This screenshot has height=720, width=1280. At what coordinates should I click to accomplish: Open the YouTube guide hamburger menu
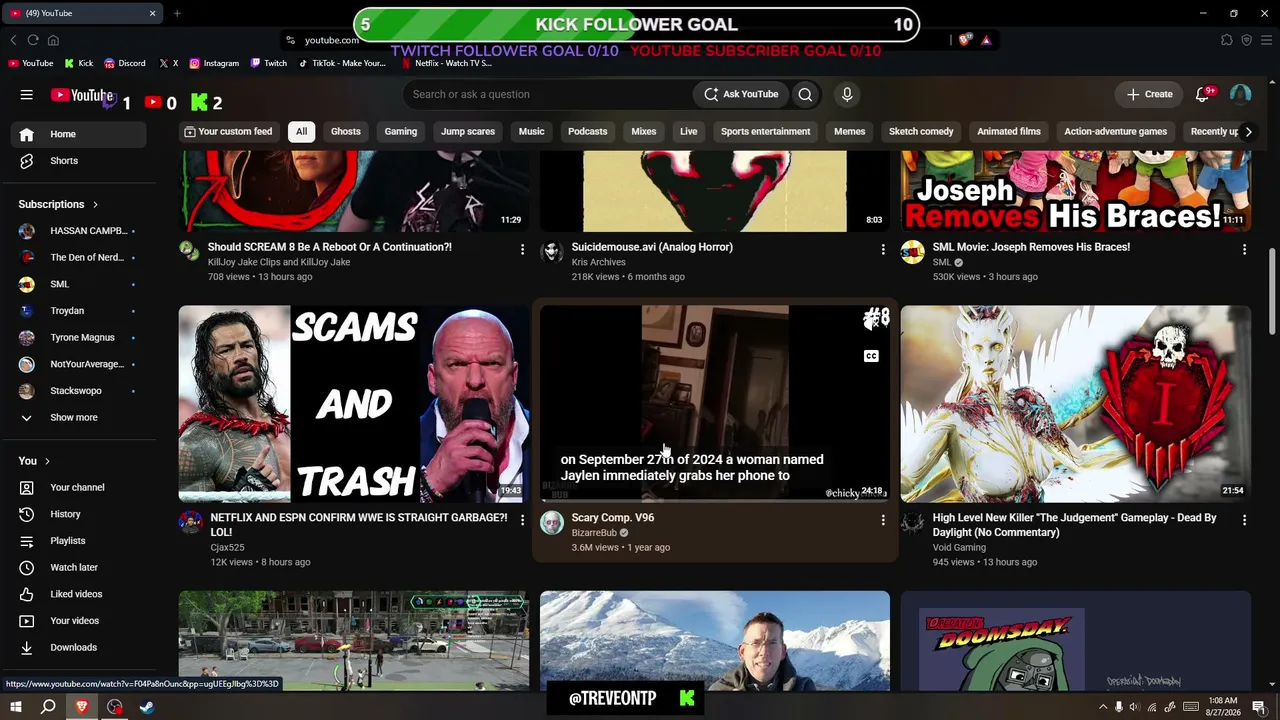tap(27, 94)
